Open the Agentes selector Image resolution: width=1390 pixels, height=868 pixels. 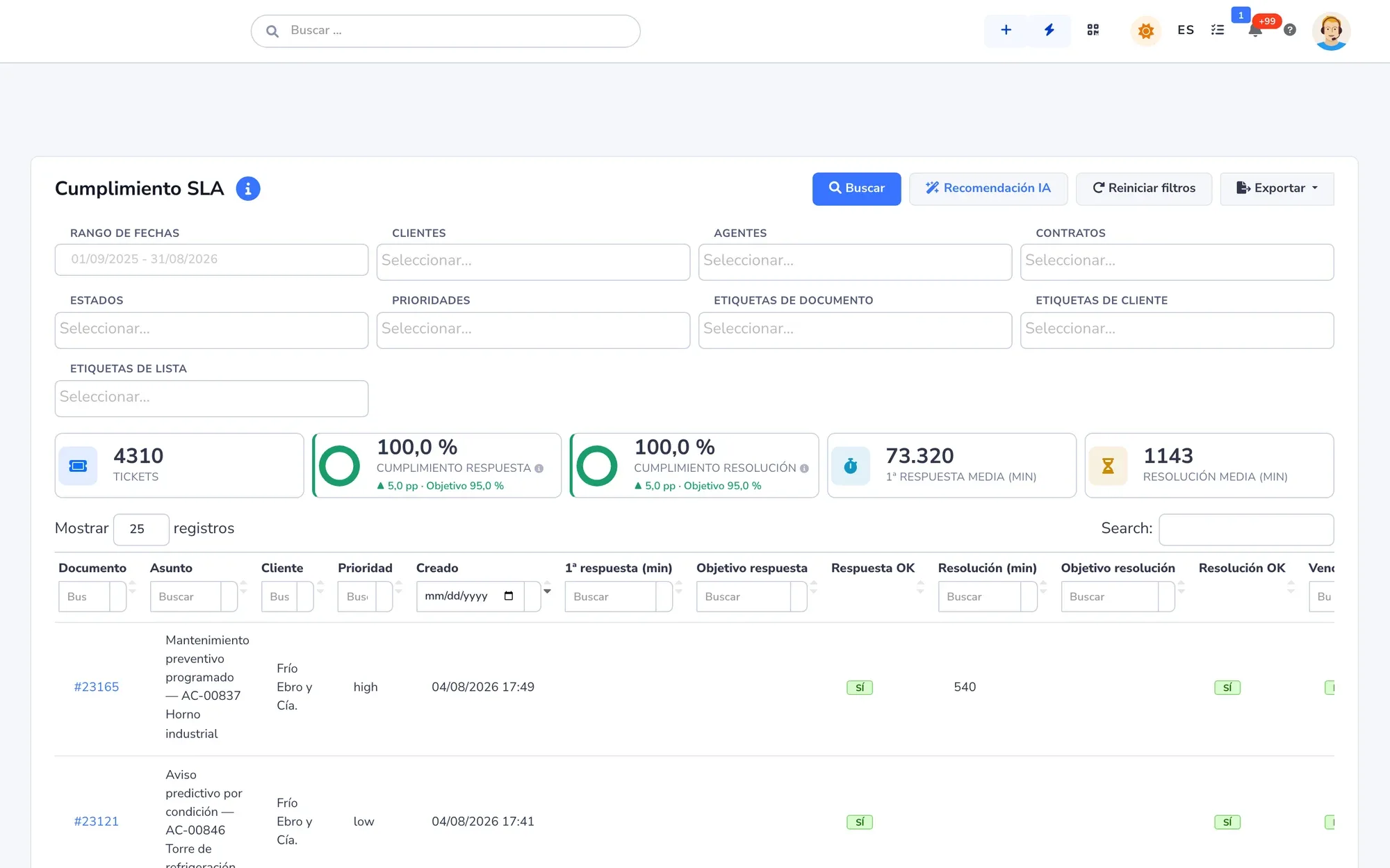tap(855, 262)
